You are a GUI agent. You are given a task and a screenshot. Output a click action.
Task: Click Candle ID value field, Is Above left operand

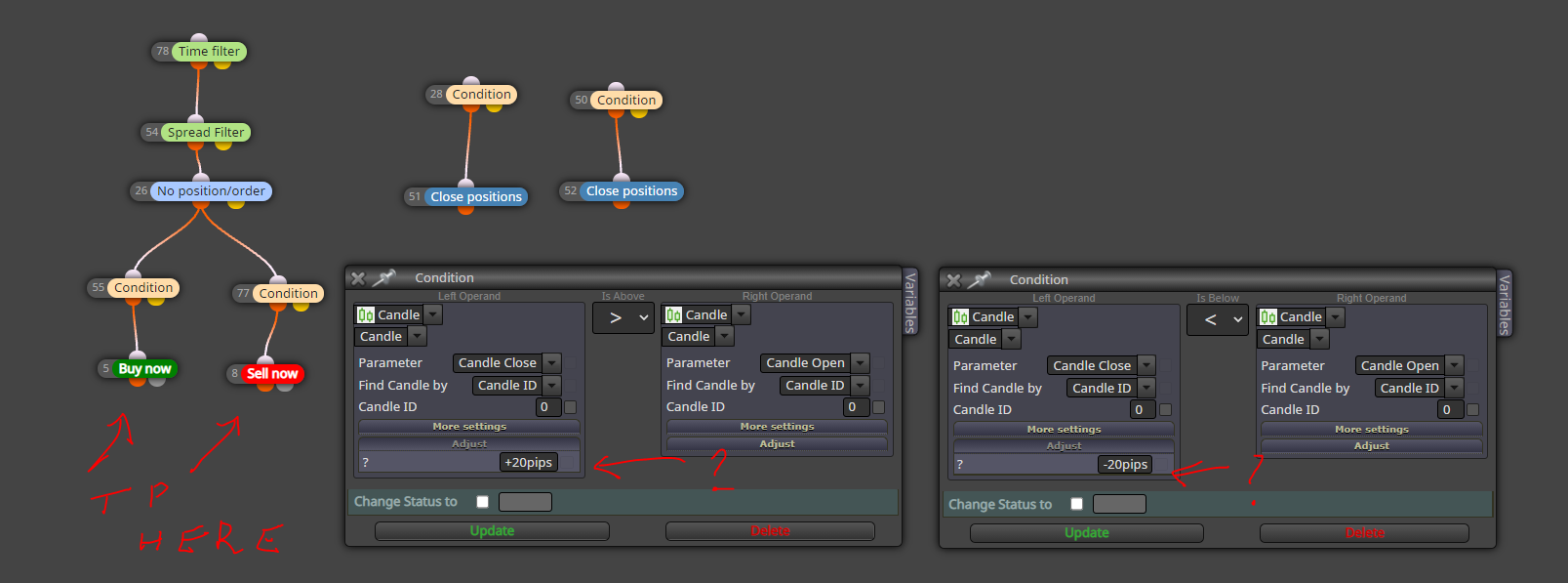tap(548, 407)
